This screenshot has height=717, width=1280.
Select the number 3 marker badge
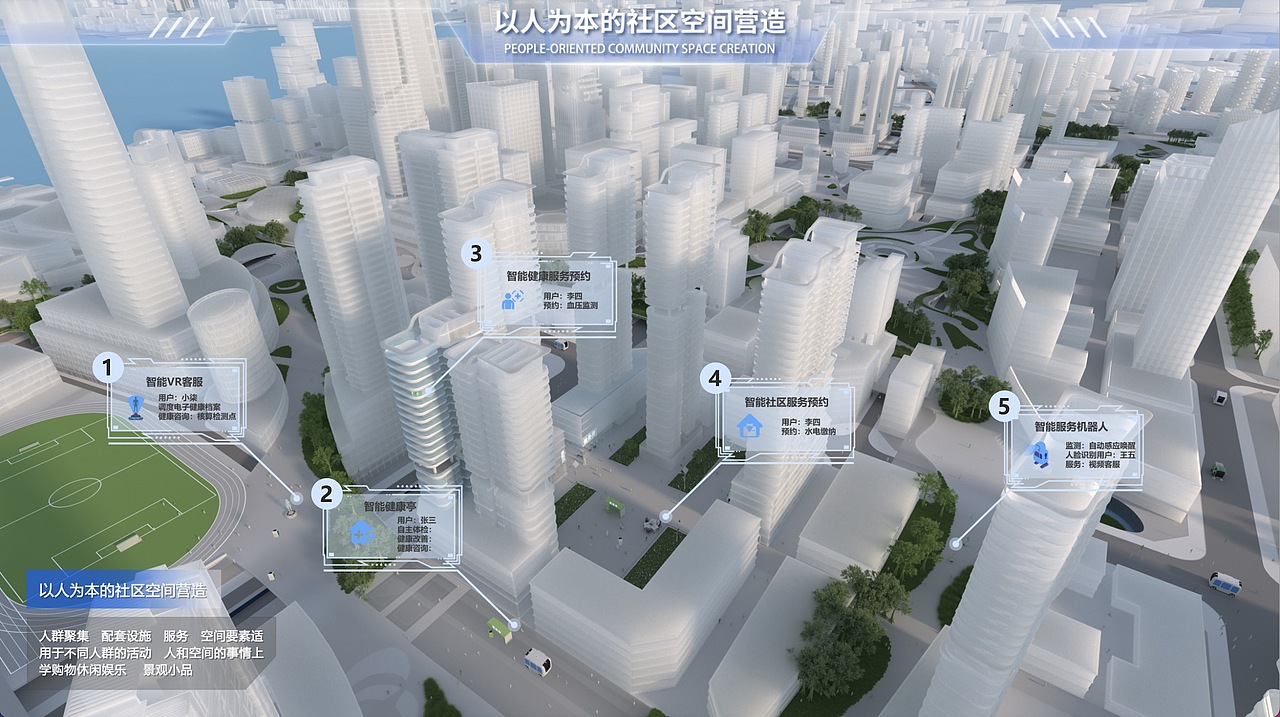(x=476, y=253)
